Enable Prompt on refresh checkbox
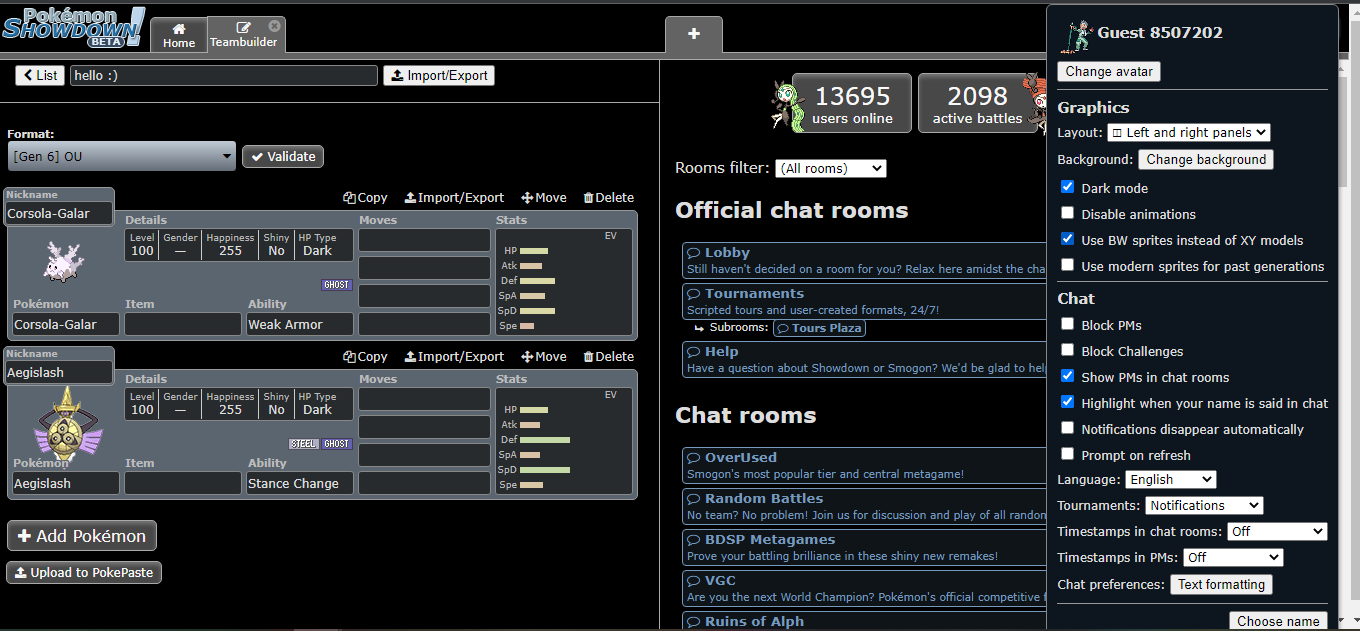 pyautogui.click(x=1067, y=454)
